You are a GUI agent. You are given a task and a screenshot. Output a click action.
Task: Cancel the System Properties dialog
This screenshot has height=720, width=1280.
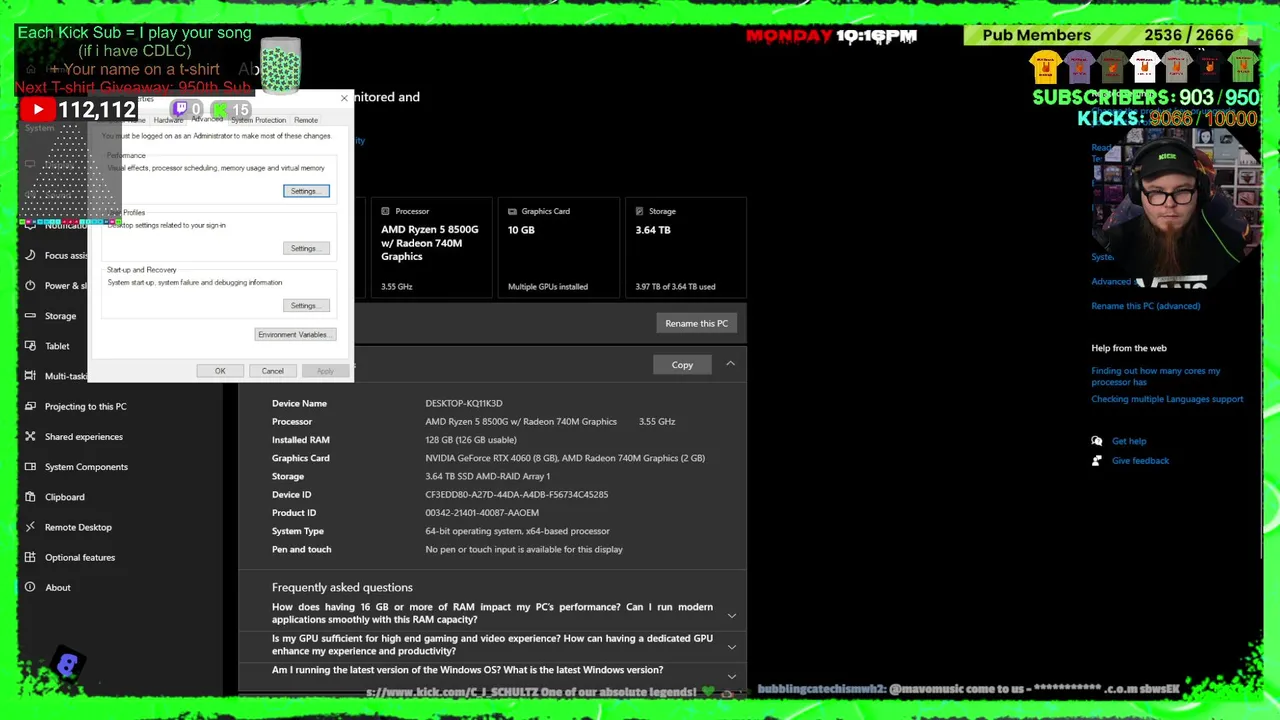(x=273, y=371)
